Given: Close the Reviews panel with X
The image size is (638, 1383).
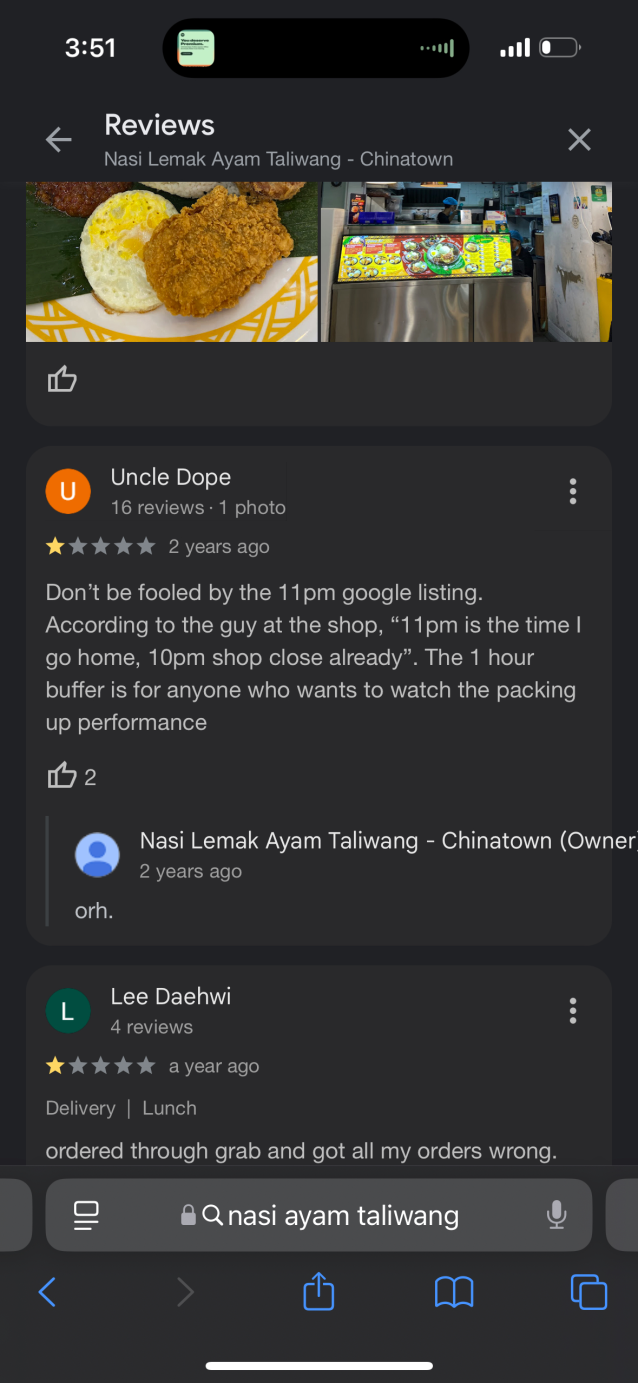Looking at the screenshot, I should point(579,140).
